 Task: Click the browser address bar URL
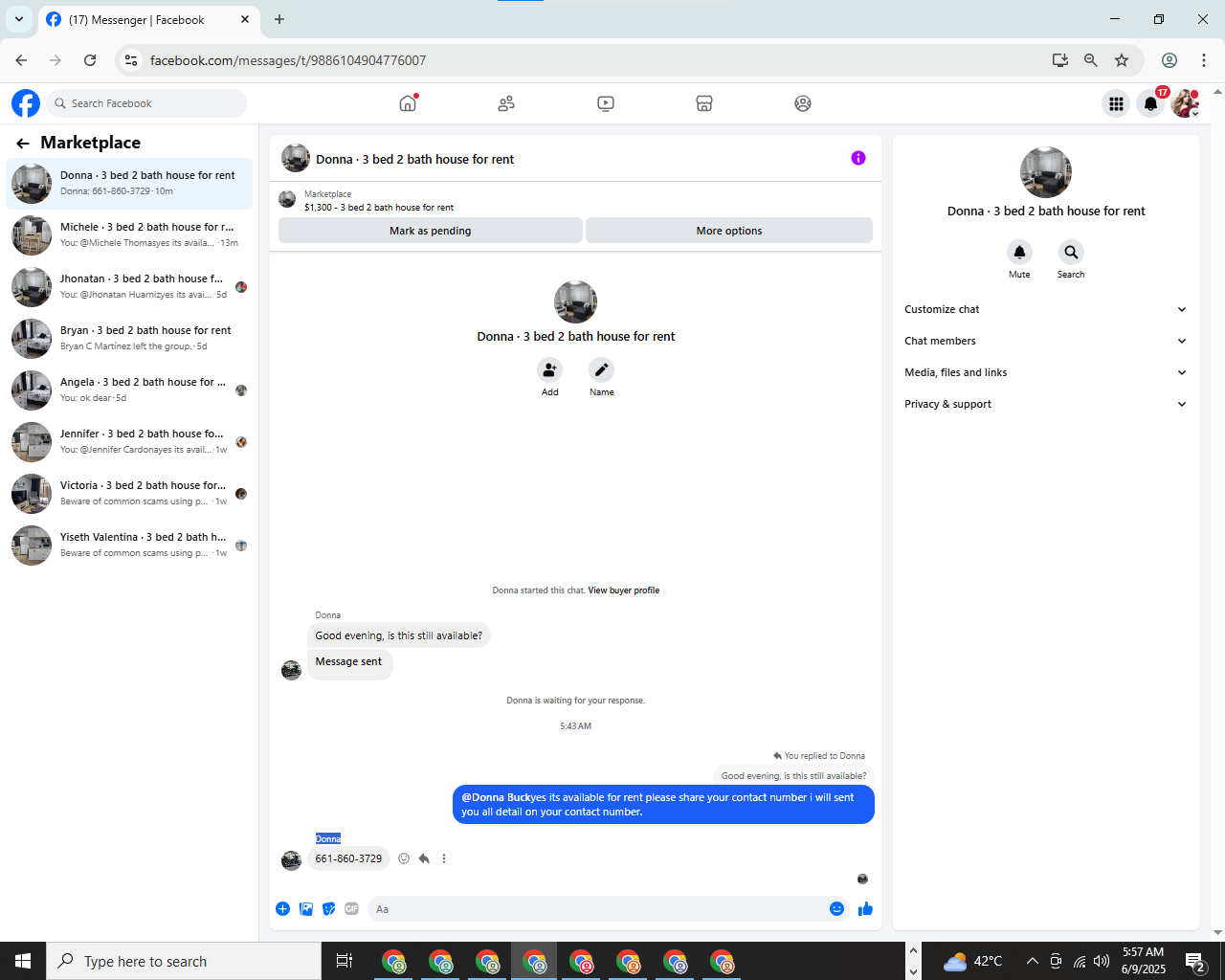point(288,60)
